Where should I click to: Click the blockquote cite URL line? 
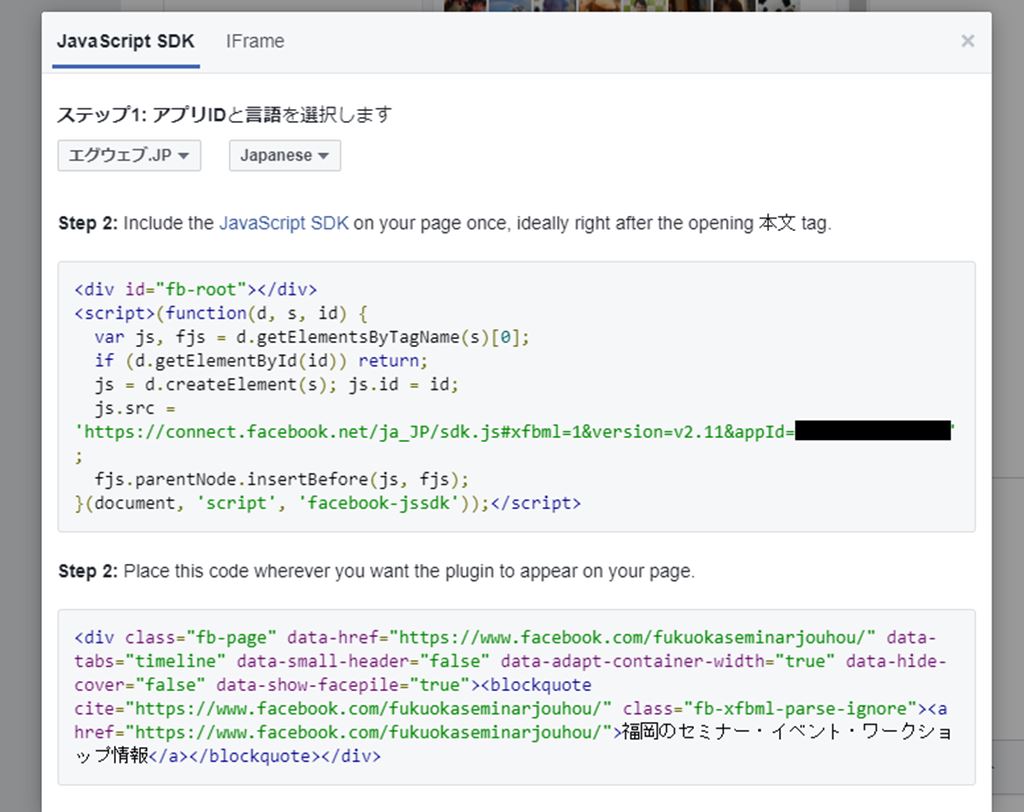click(x=510, y=709)
